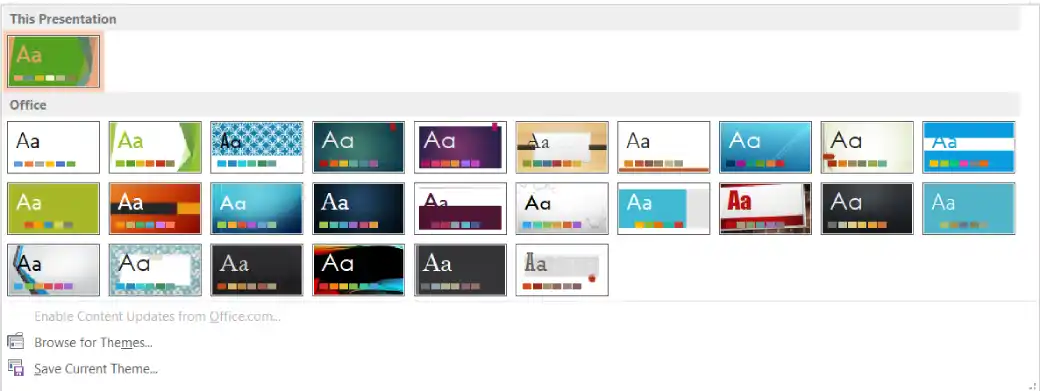
Task: Apply the dark gray theme with blue-gray swatches
Action: [460, 270]
